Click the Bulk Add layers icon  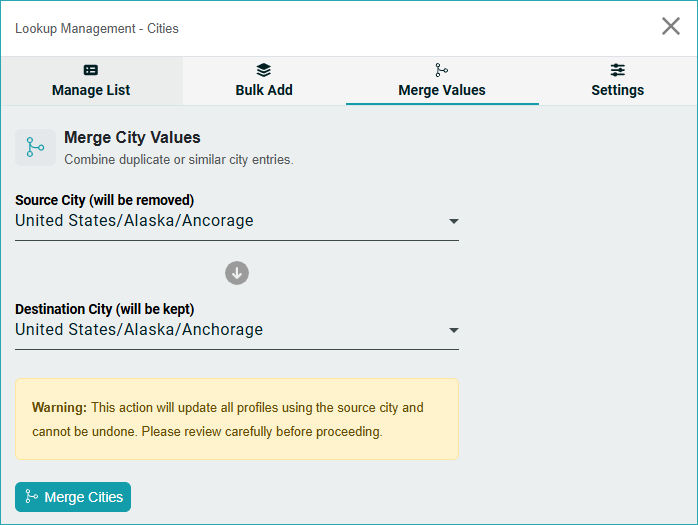coord(264,70)
